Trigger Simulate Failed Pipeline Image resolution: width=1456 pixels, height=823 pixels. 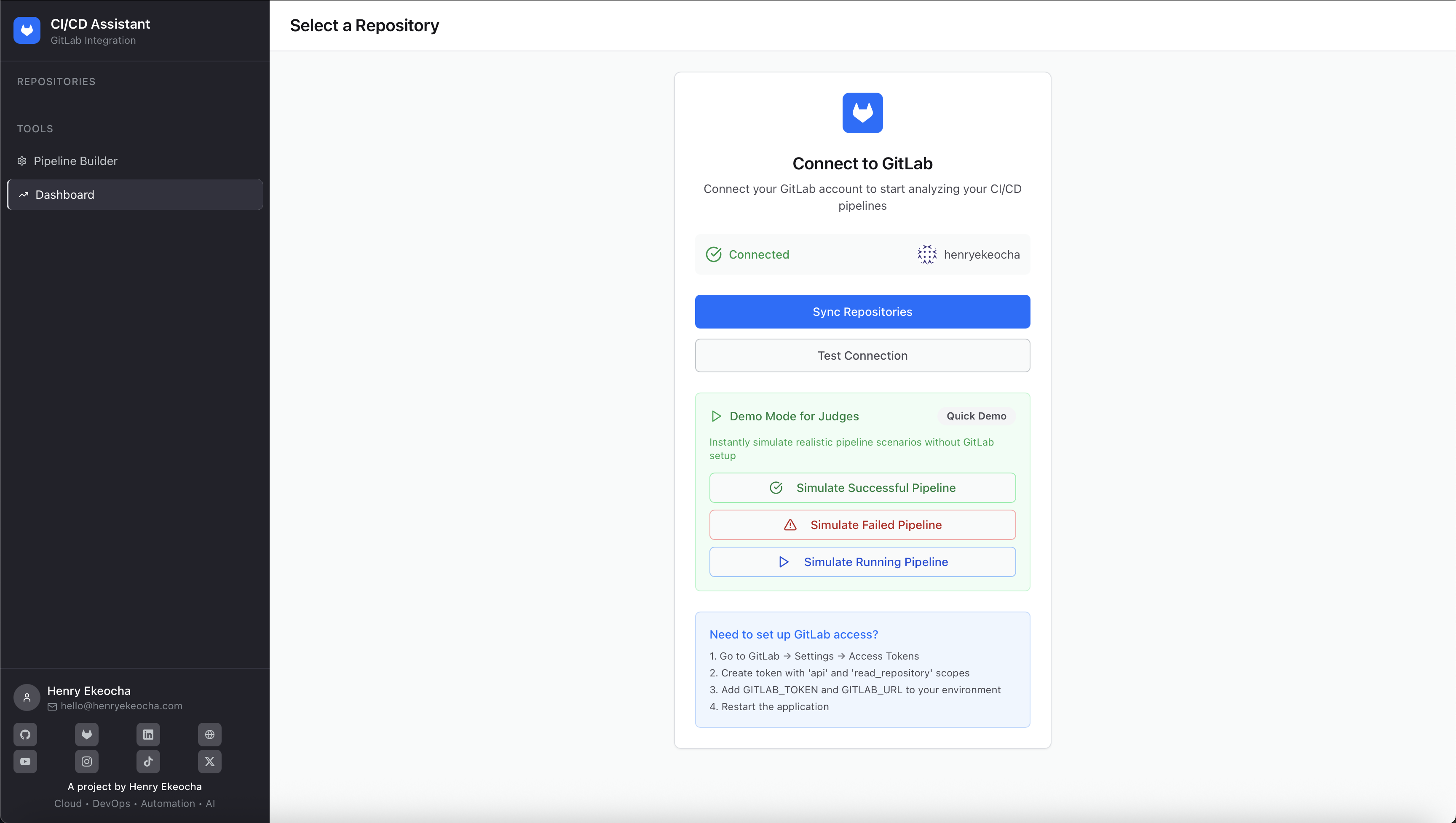[862, 525]
